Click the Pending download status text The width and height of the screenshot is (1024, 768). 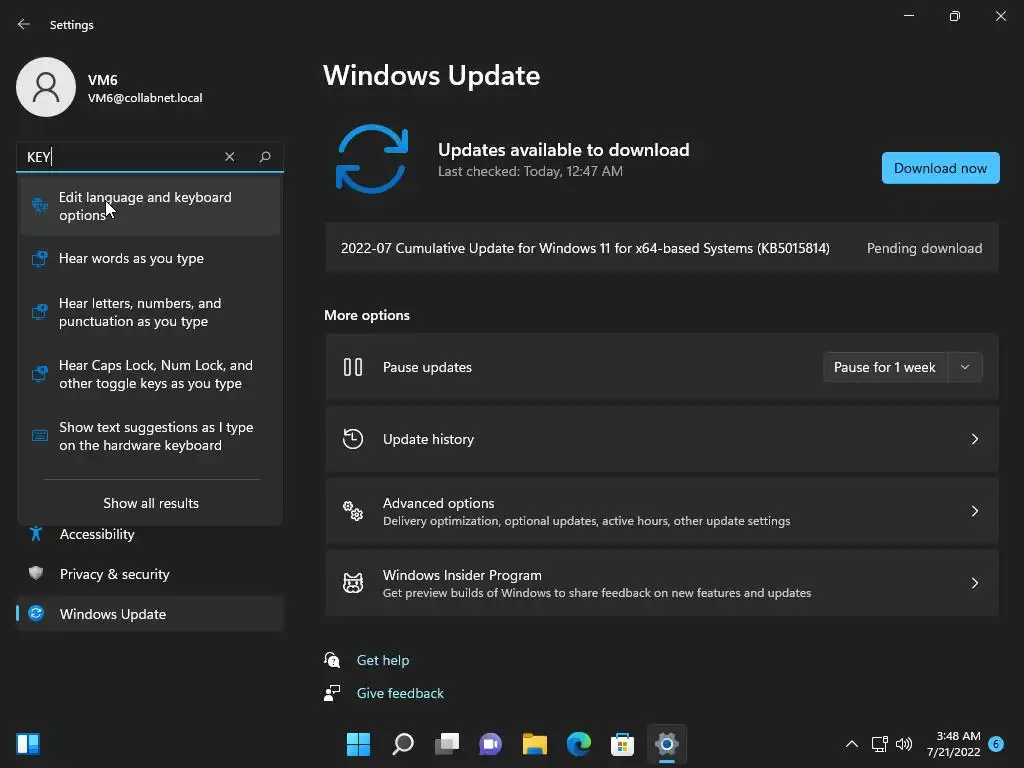click(924, 248)
